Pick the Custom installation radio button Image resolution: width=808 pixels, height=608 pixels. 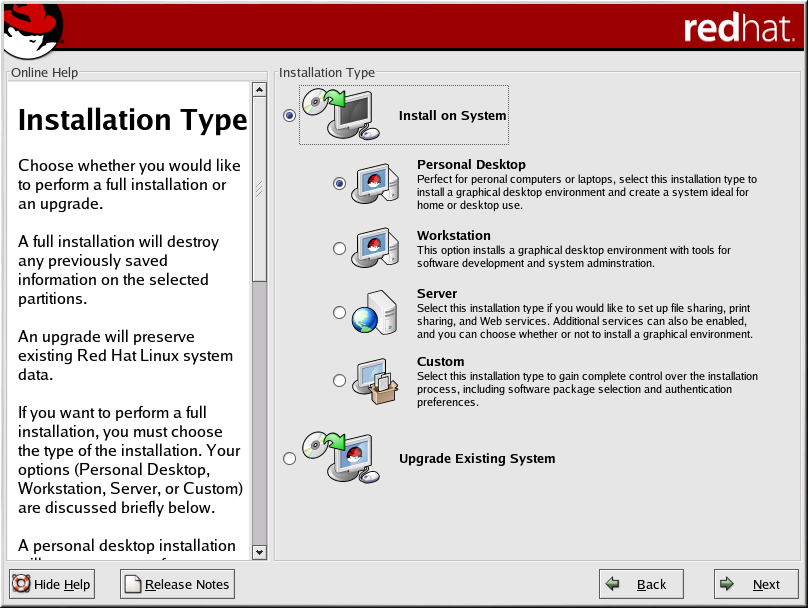click(340, 380)
